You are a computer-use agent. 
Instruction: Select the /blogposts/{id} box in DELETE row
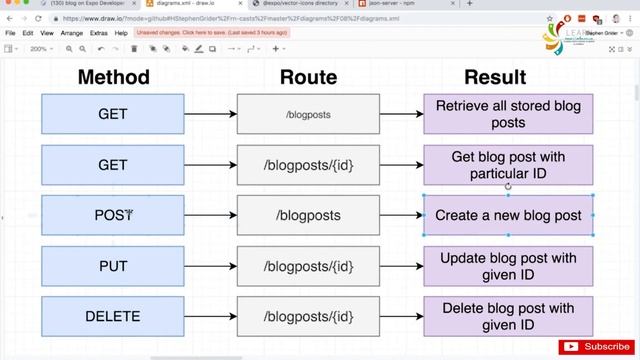click(x=308, y=316)
